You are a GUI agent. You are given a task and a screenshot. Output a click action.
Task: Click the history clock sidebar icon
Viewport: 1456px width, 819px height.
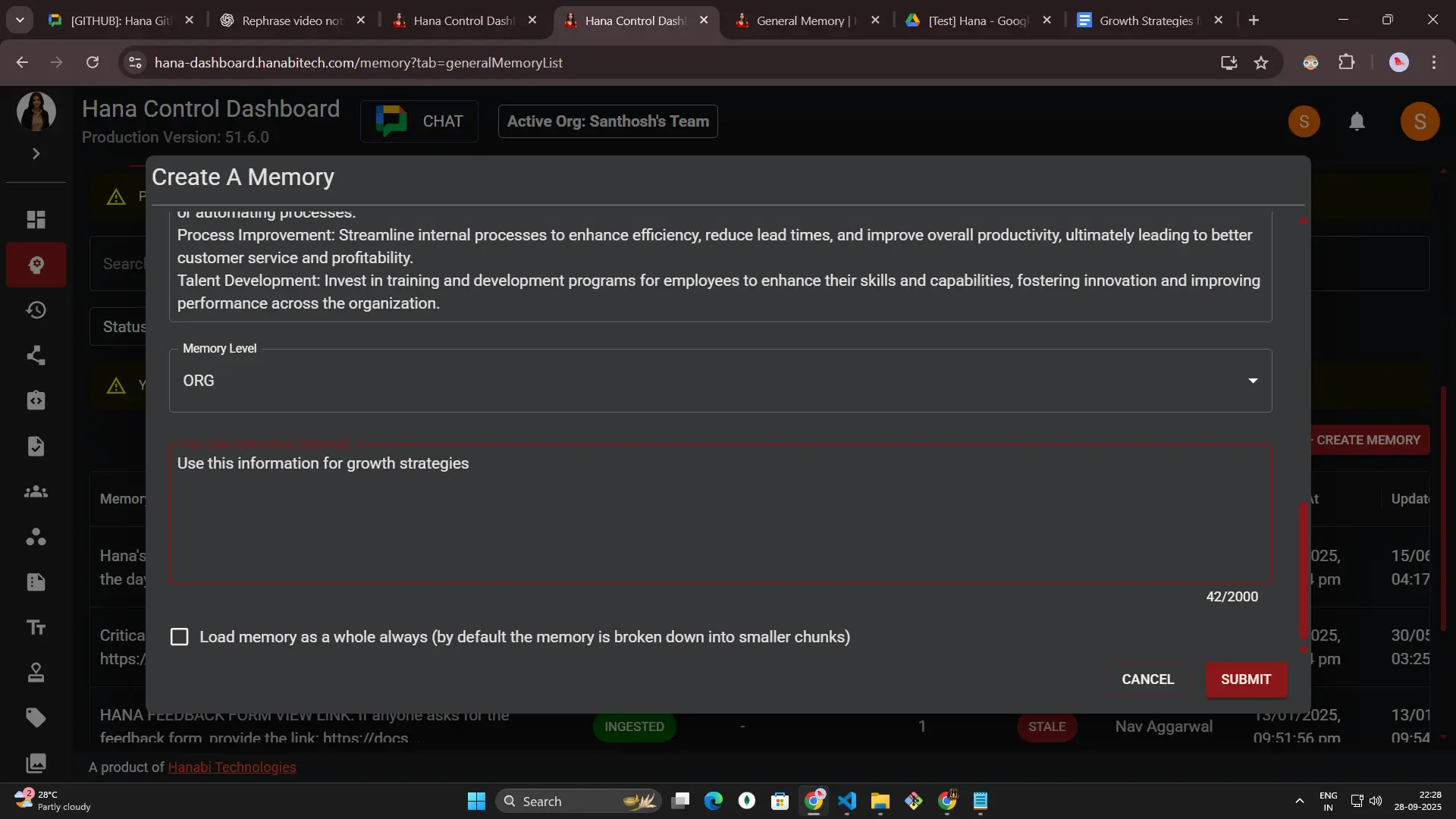36,310
